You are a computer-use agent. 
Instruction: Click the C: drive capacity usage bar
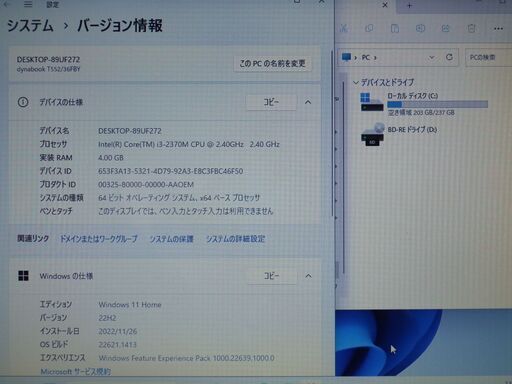[437, 105]
